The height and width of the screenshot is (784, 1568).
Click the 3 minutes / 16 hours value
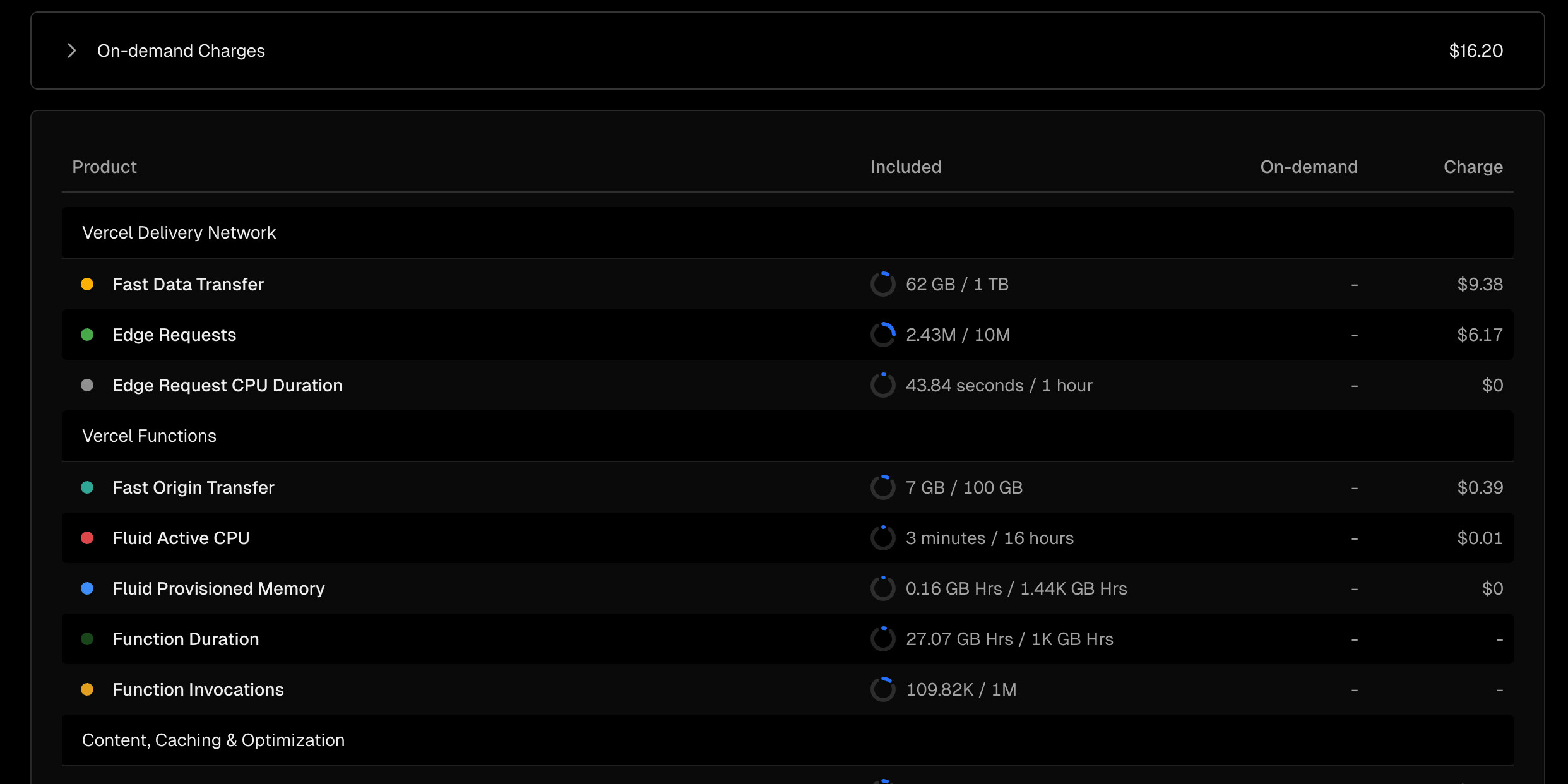pos(989,538)
